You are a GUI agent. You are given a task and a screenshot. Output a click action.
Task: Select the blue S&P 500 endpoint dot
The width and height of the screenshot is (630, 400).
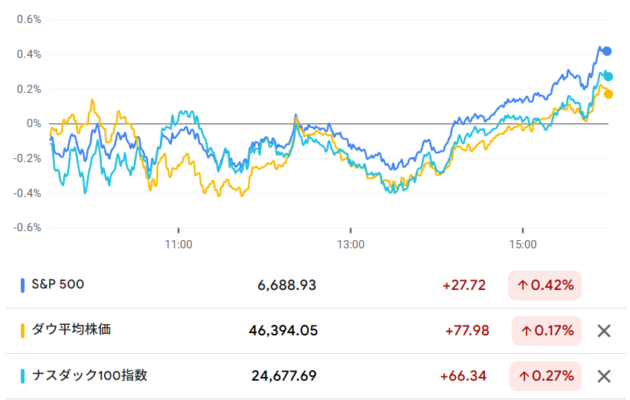606,50
